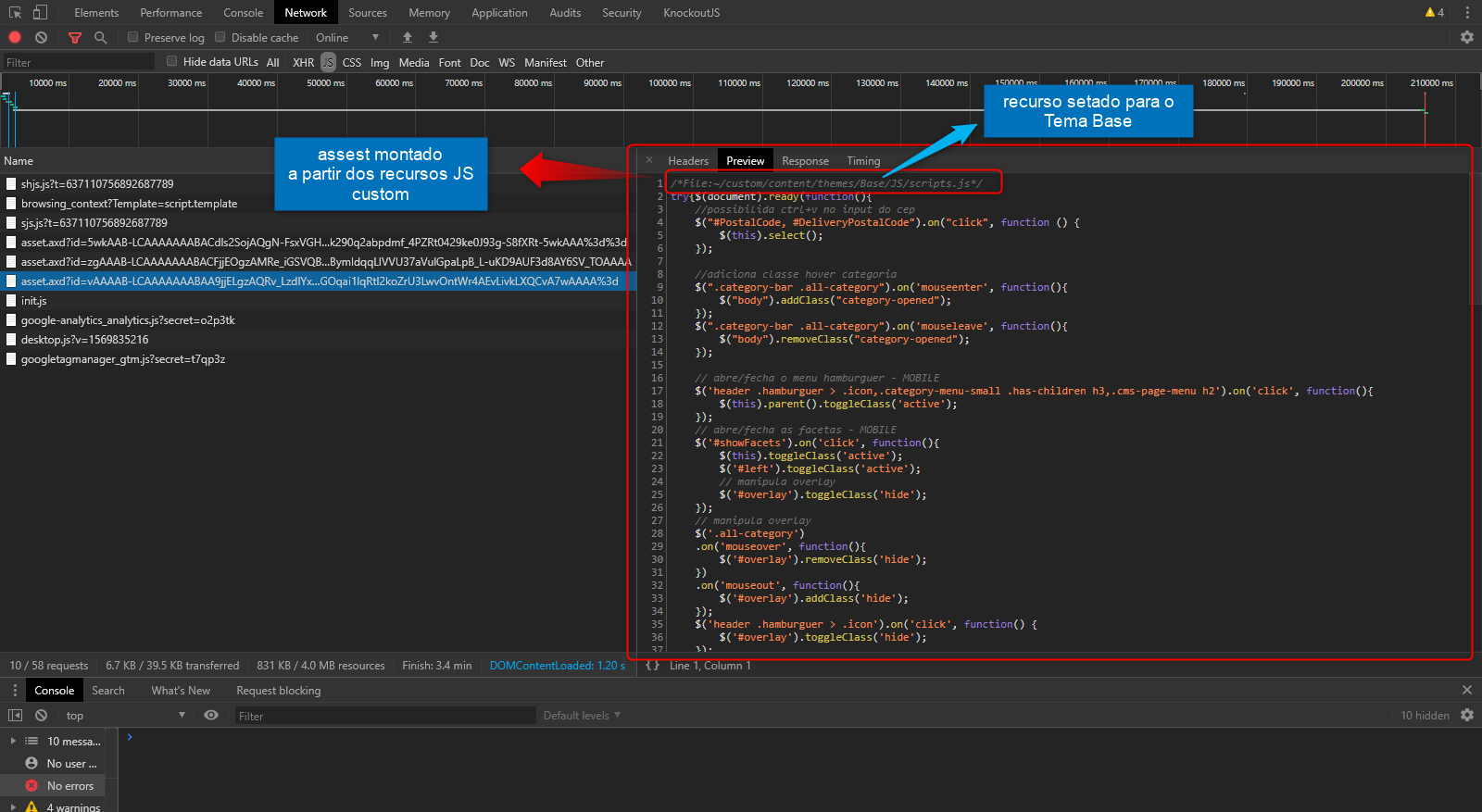Screen dimensions: 1482x812
Task: Toggle the JS resource type filter
Action: 328,62
